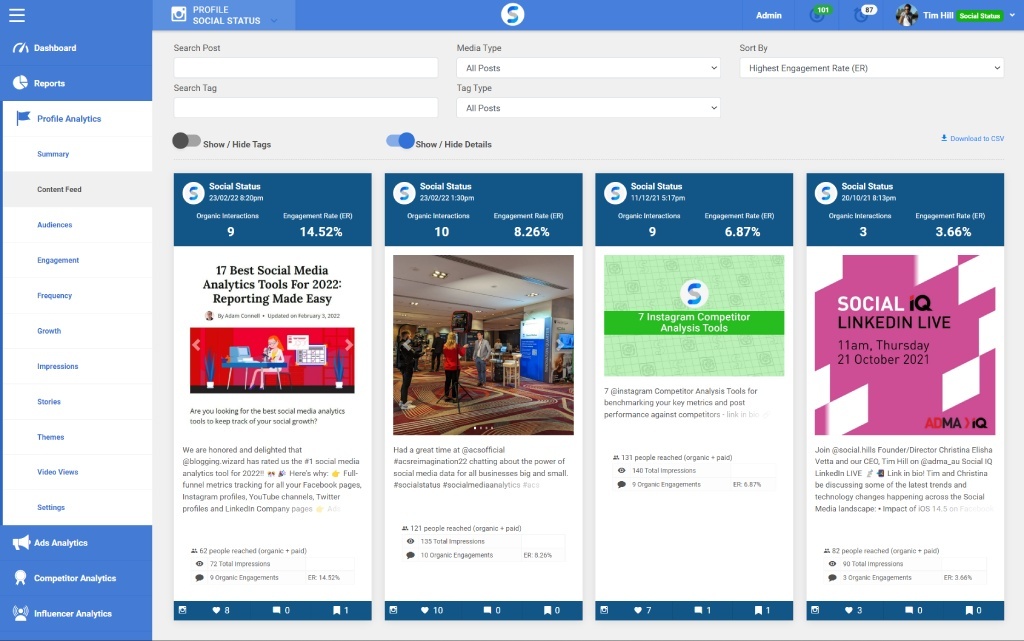Open Settings in the sidebar
Screen dimensions: 1024x641
point(51,507)
